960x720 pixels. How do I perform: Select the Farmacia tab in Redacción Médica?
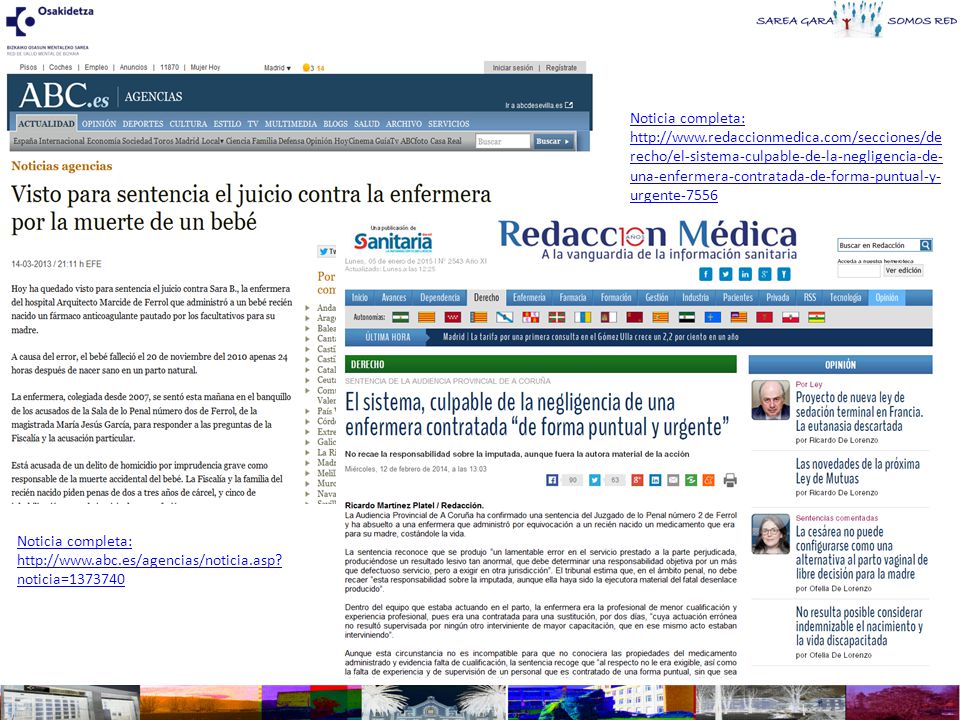tap(573, 298)
